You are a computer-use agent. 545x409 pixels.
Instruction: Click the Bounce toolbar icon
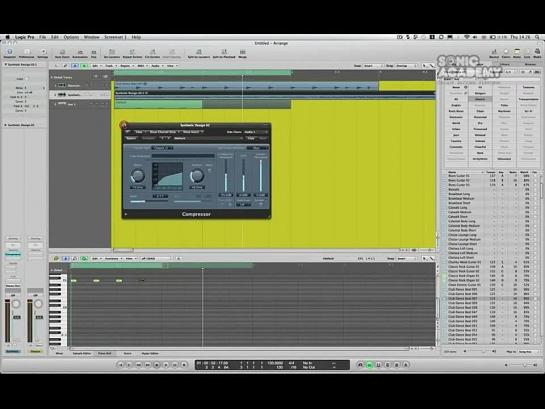coord(494,53)
